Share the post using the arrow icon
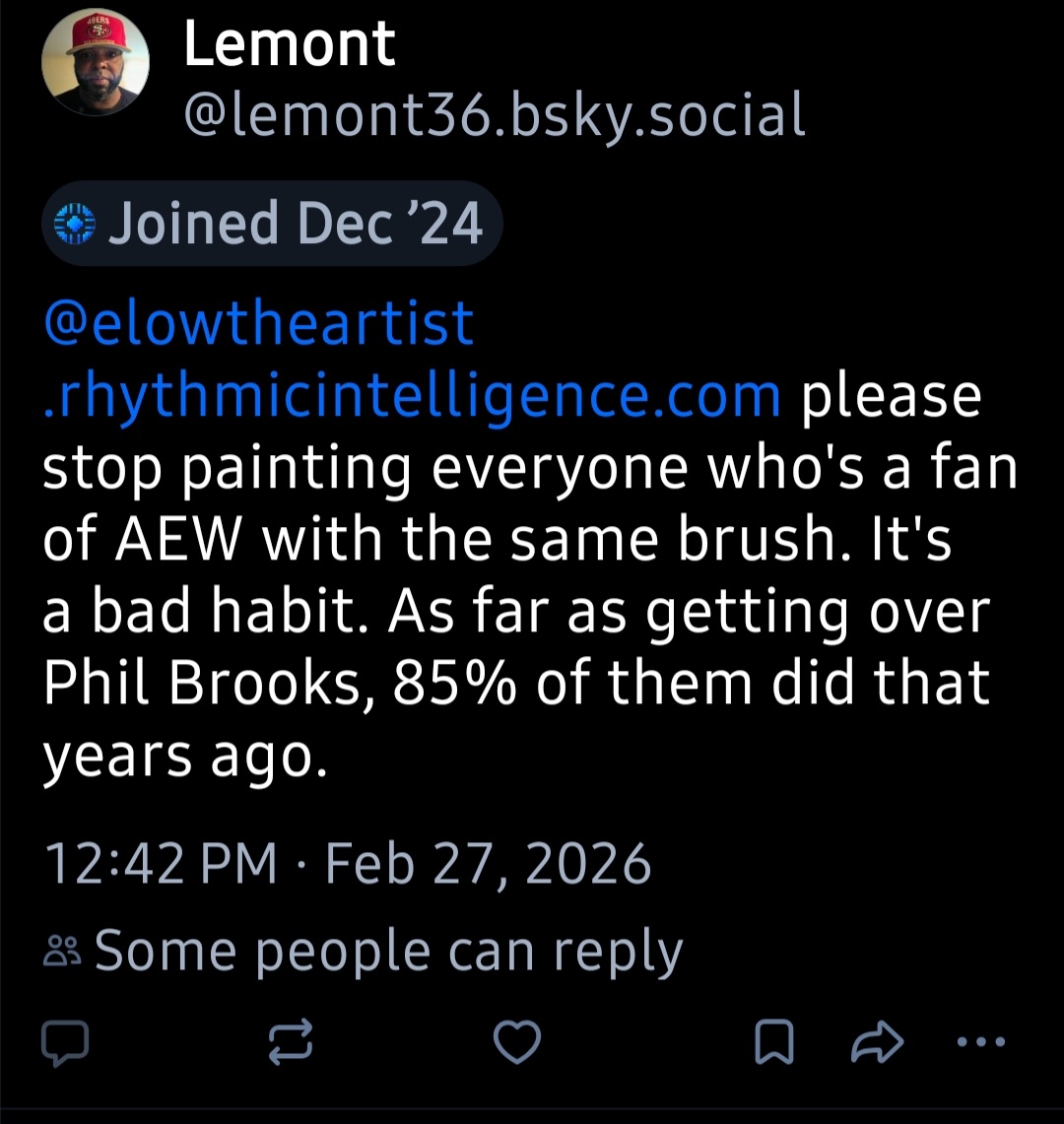Screen dimensions: 1064x1124 876,1043
